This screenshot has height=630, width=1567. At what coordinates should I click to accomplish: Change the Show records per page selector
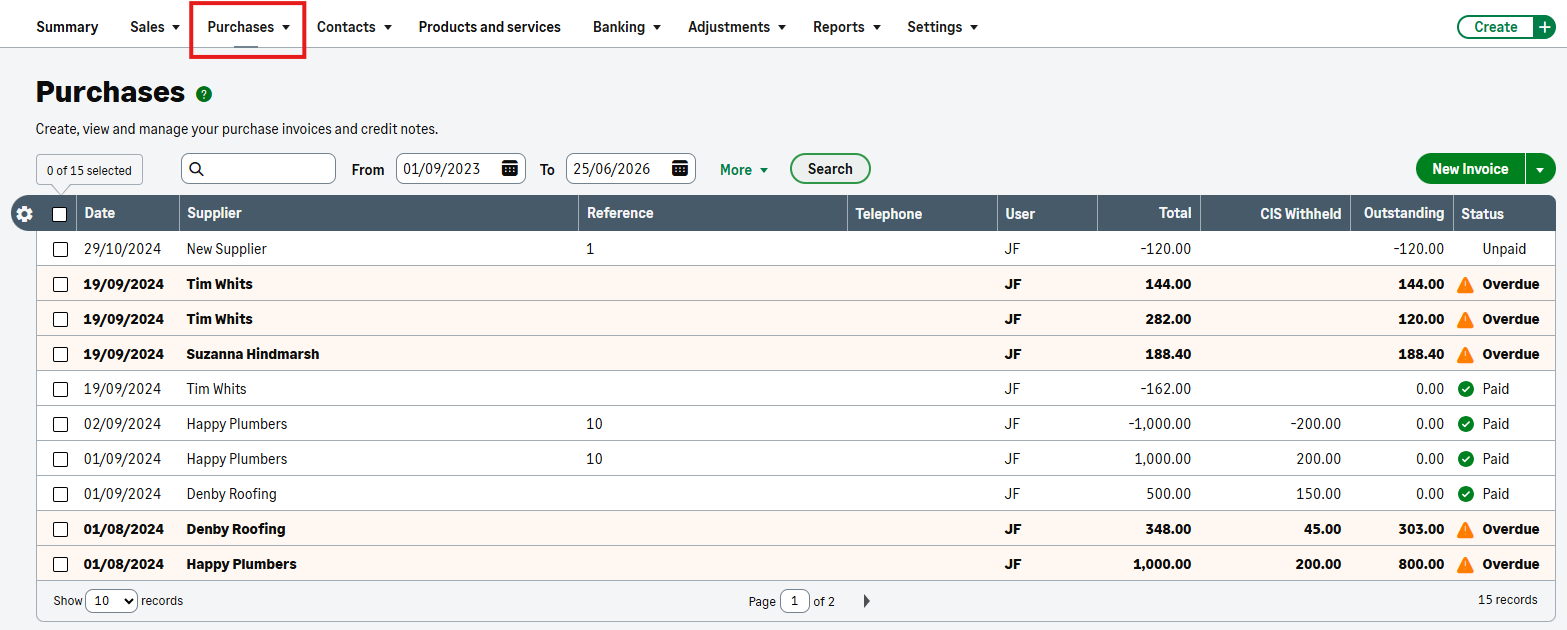(x=111, y=601)
